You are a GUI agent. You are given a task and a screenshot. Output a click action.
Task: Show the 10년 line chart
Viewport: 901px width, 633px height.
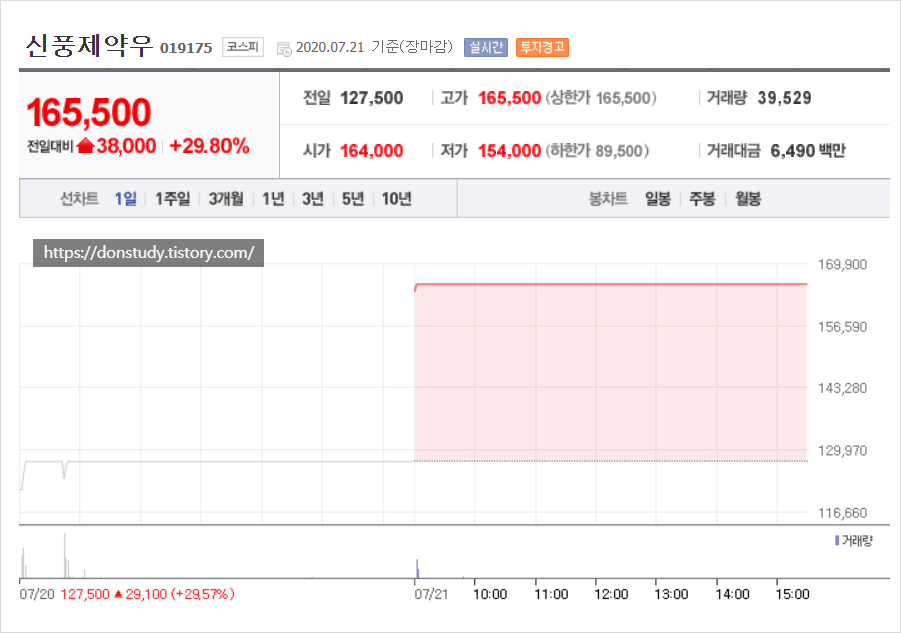[x=396, y=199]
